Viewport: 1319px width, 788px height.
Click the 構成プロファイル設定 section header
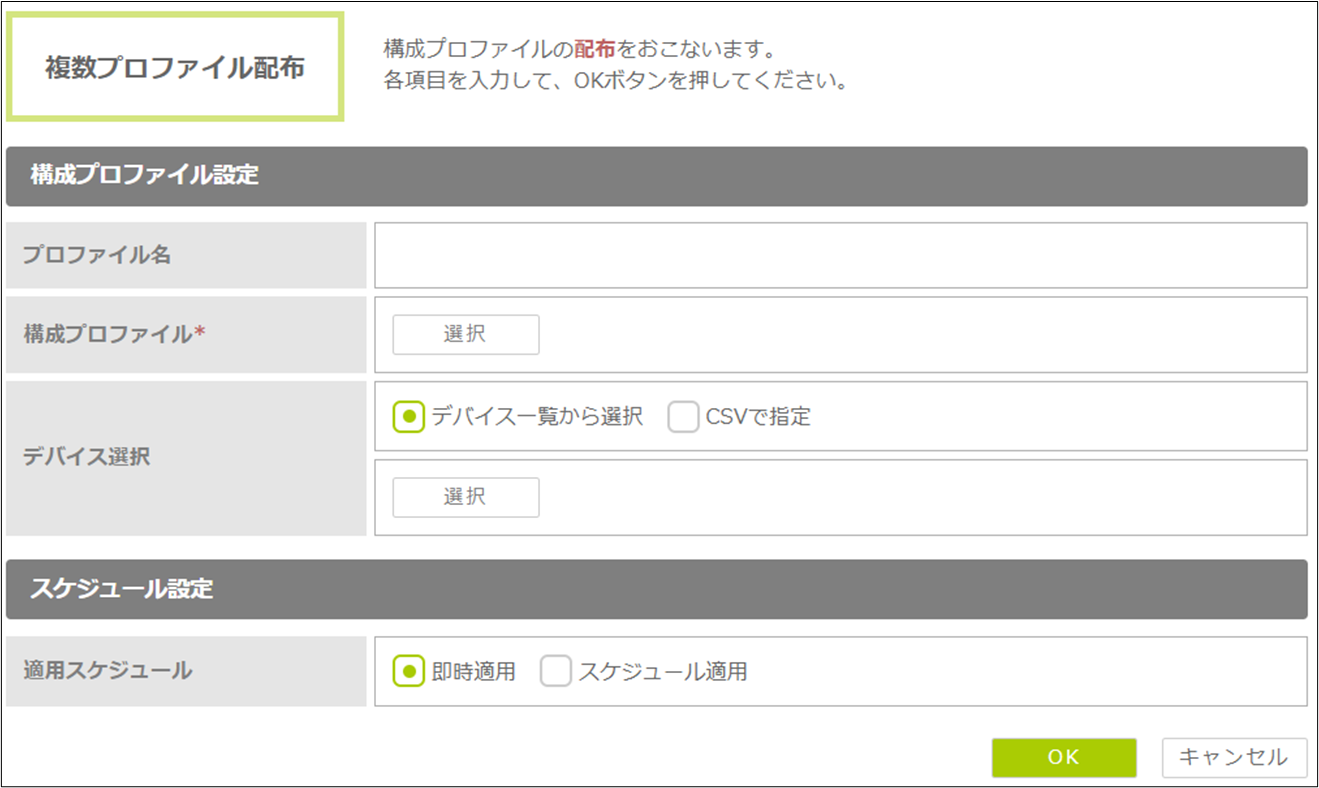[656, 176]
